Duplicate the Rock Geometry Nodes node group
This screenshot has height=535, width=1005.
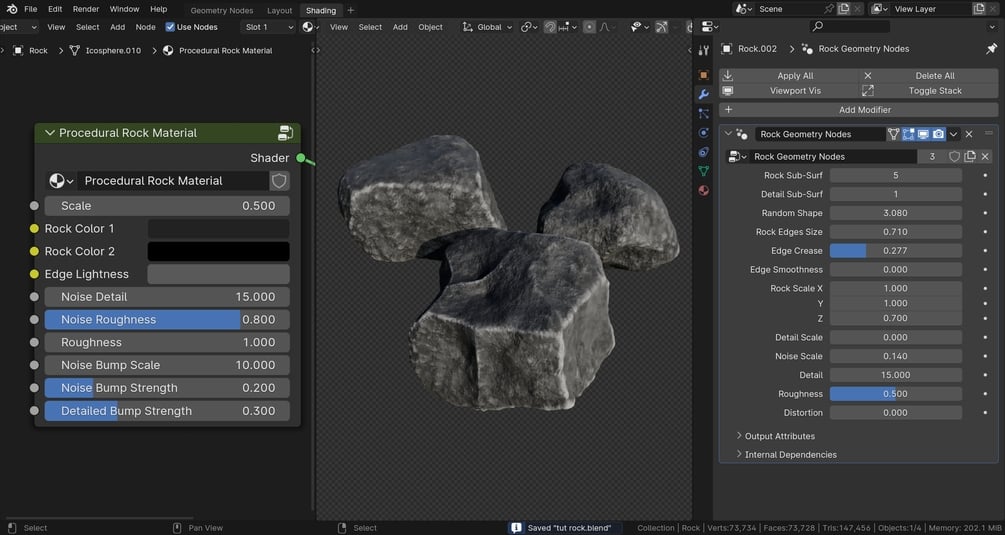(x=970, y=157)
